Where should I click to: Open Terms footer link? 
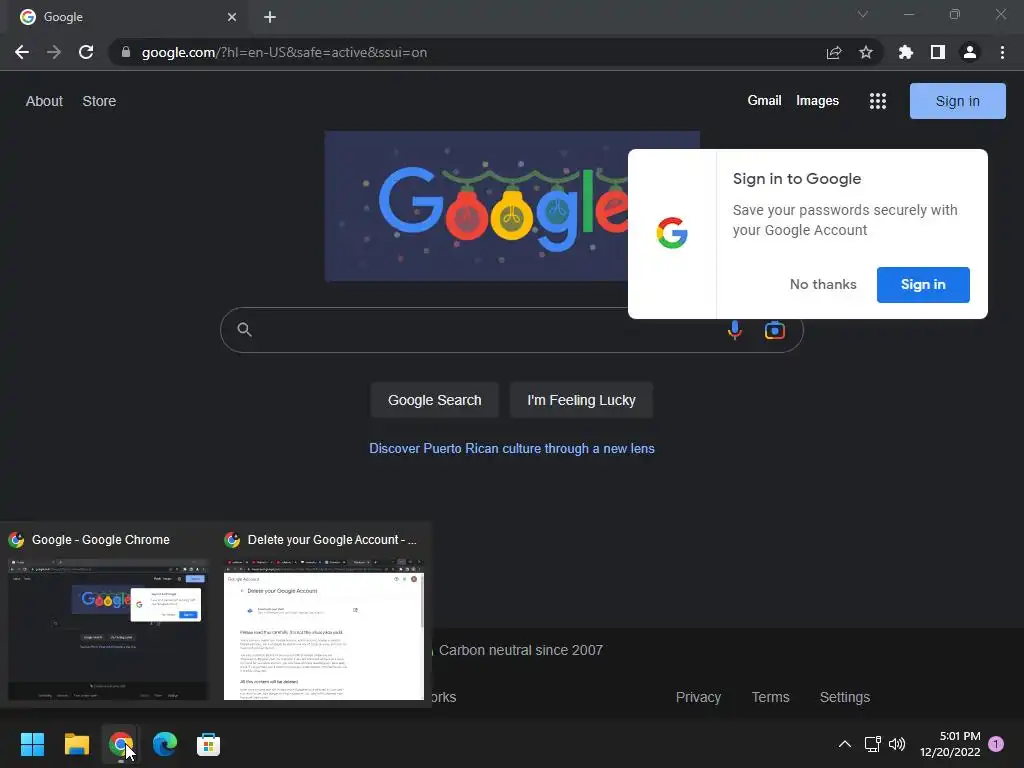(x=771, y=697)
